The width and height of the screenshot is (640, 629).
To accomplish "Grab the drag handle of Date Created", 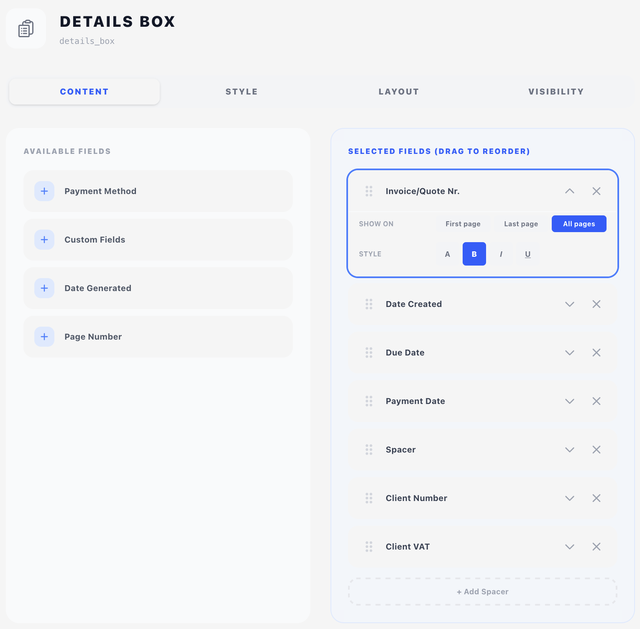I will pyautogui.click(x=369, y=304).
